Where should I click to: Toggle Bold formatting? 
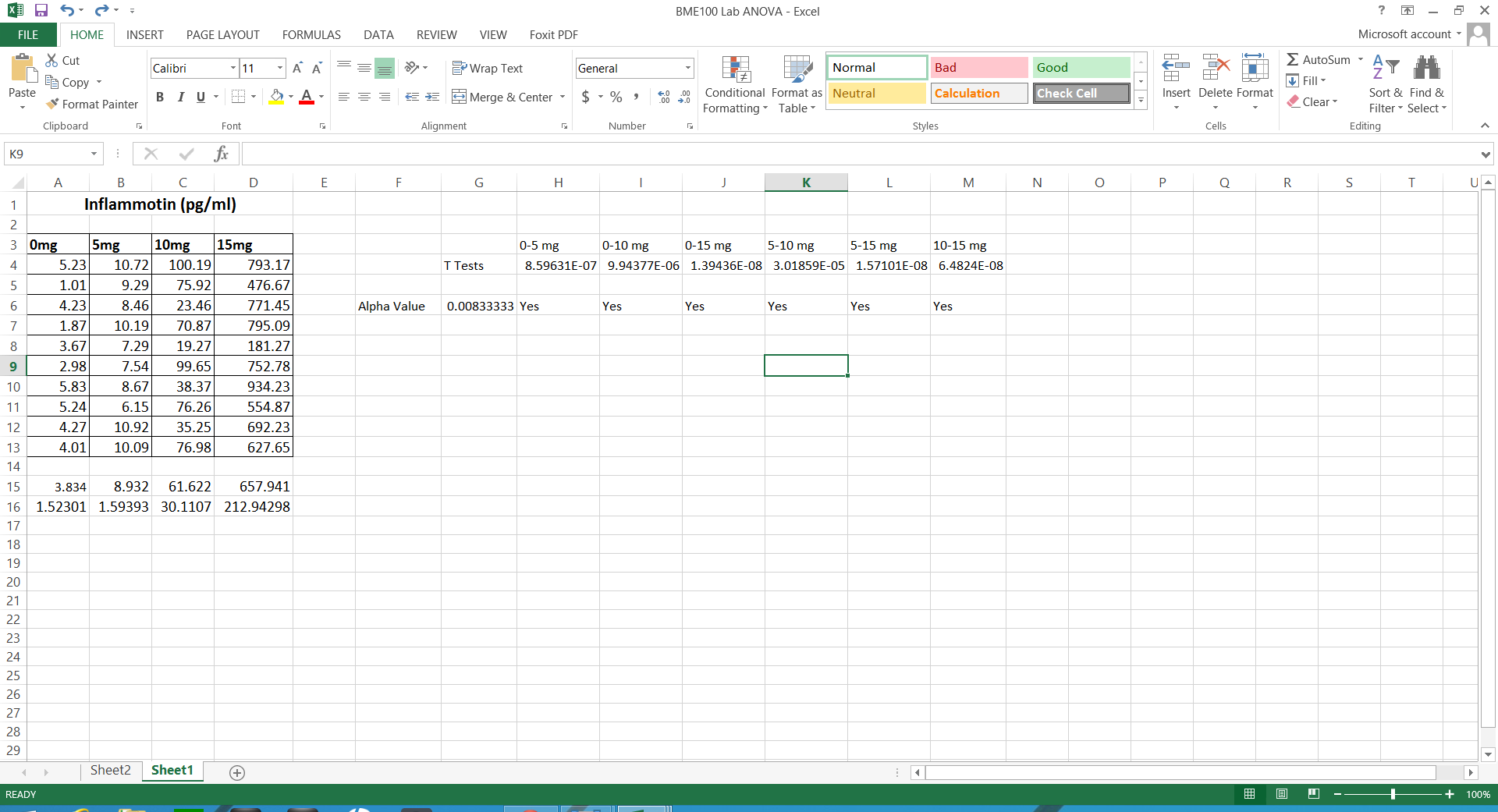point(160,97)
